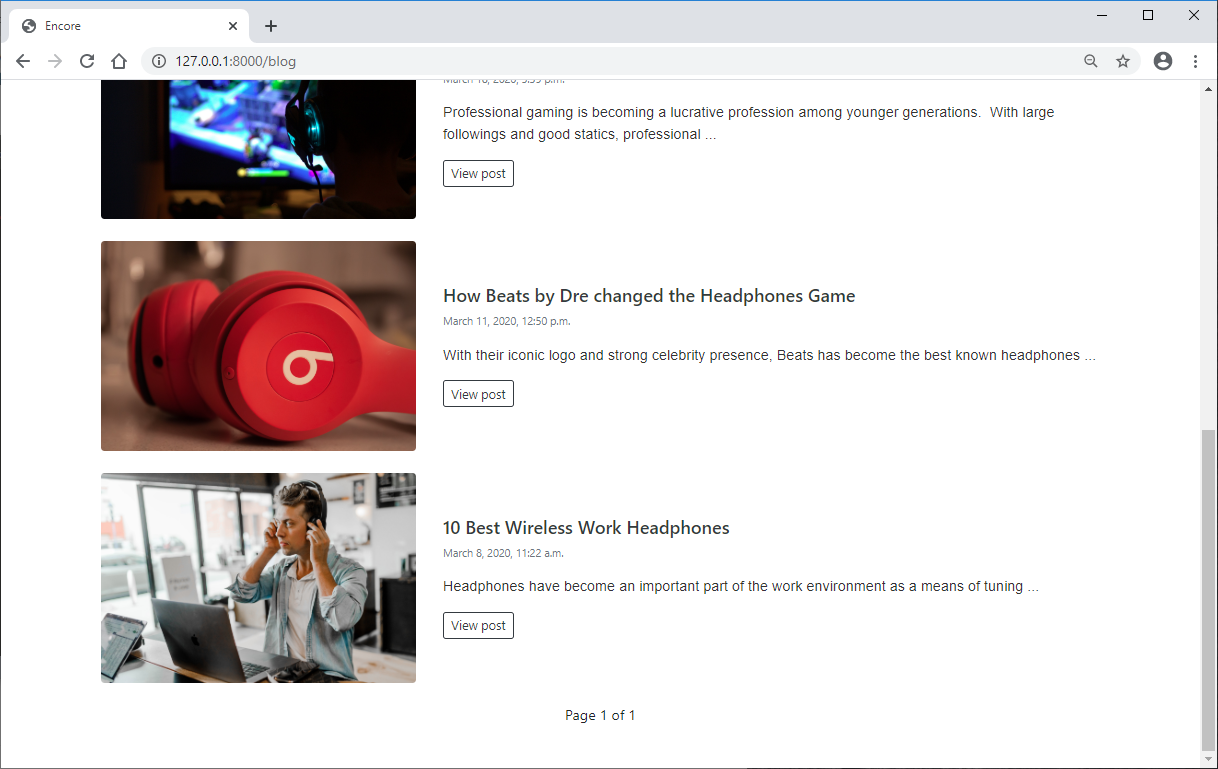Click the gaming monitor headset thumbnail

pos(258,149)
